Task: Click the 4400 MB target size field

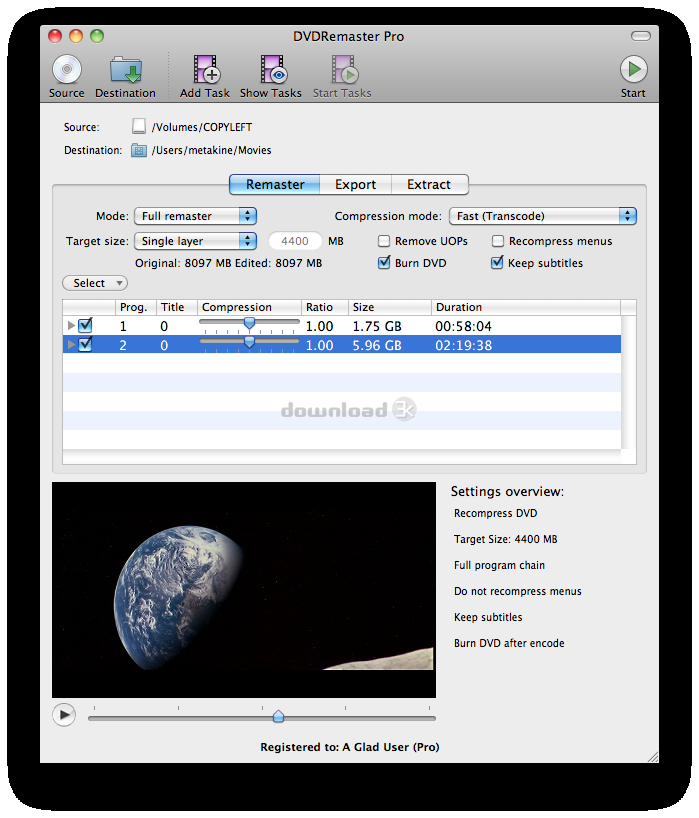Action: tap(295, 241)
